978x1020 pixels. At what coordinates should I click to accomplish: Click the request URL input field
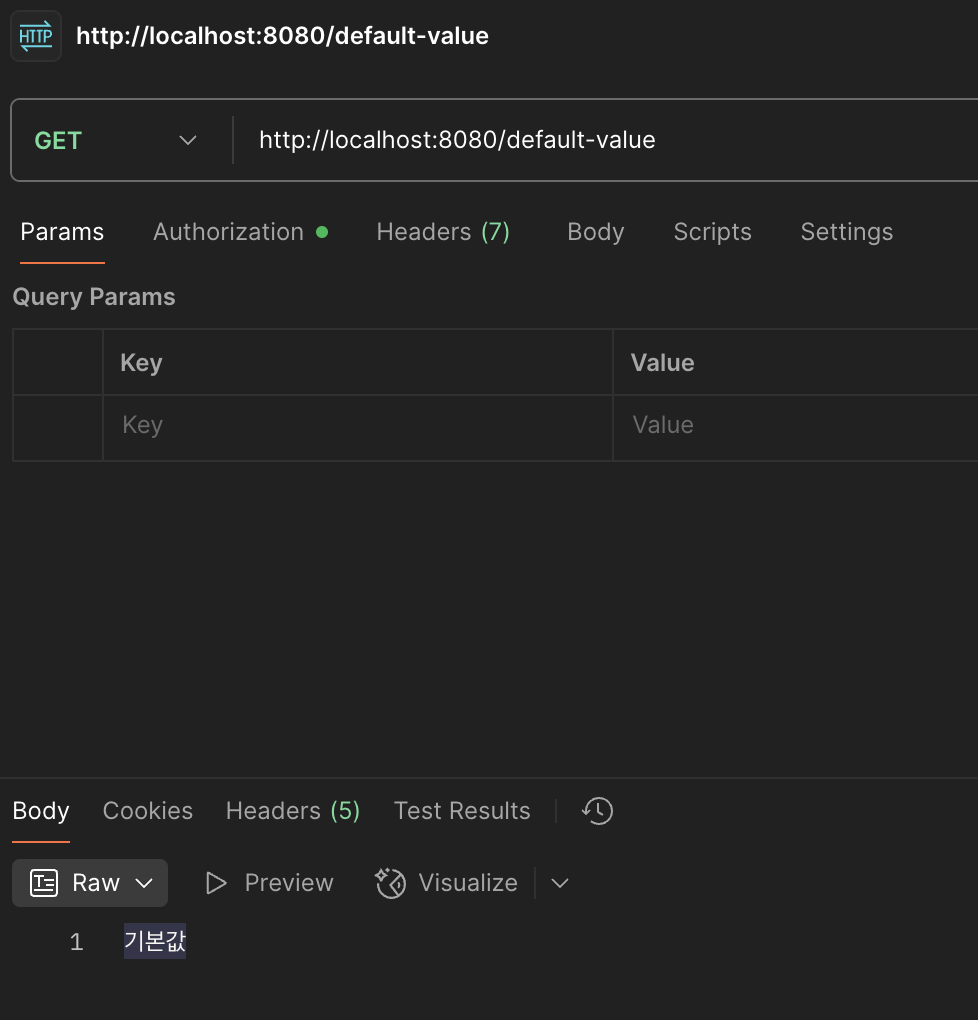[600, 140]
